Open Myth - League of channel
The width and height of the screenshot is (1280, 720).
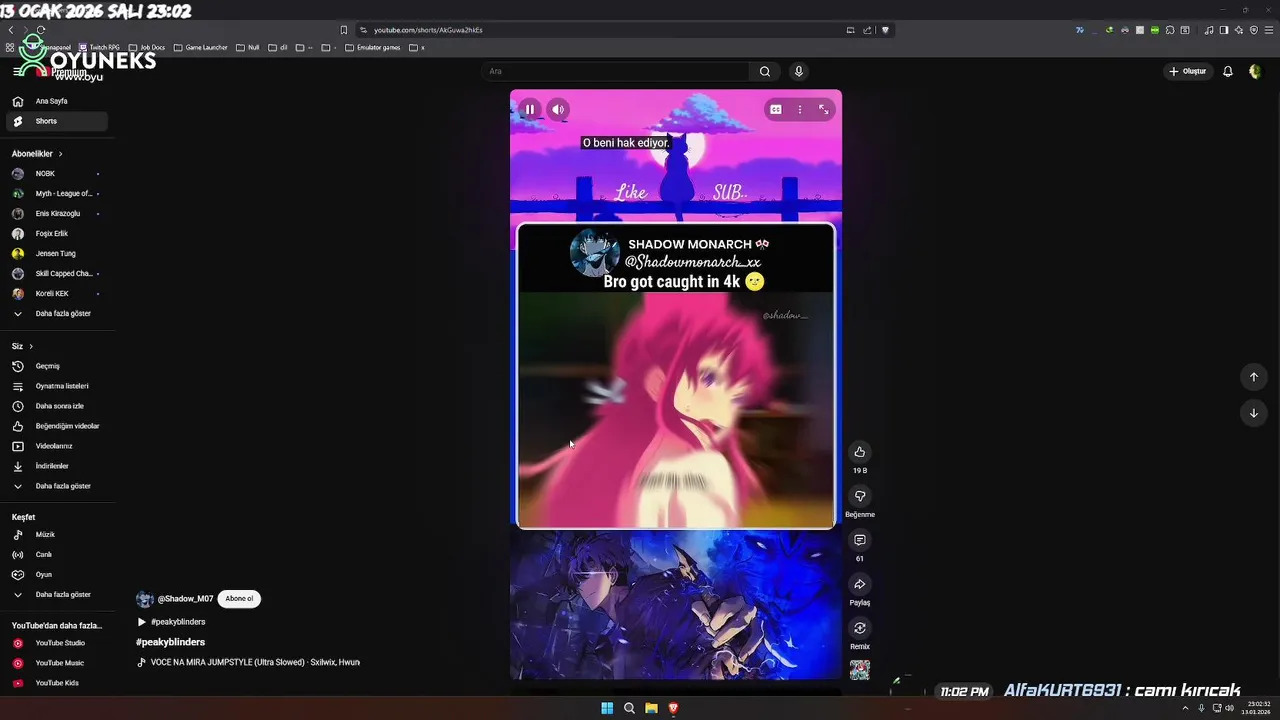(x=57, y=194)
